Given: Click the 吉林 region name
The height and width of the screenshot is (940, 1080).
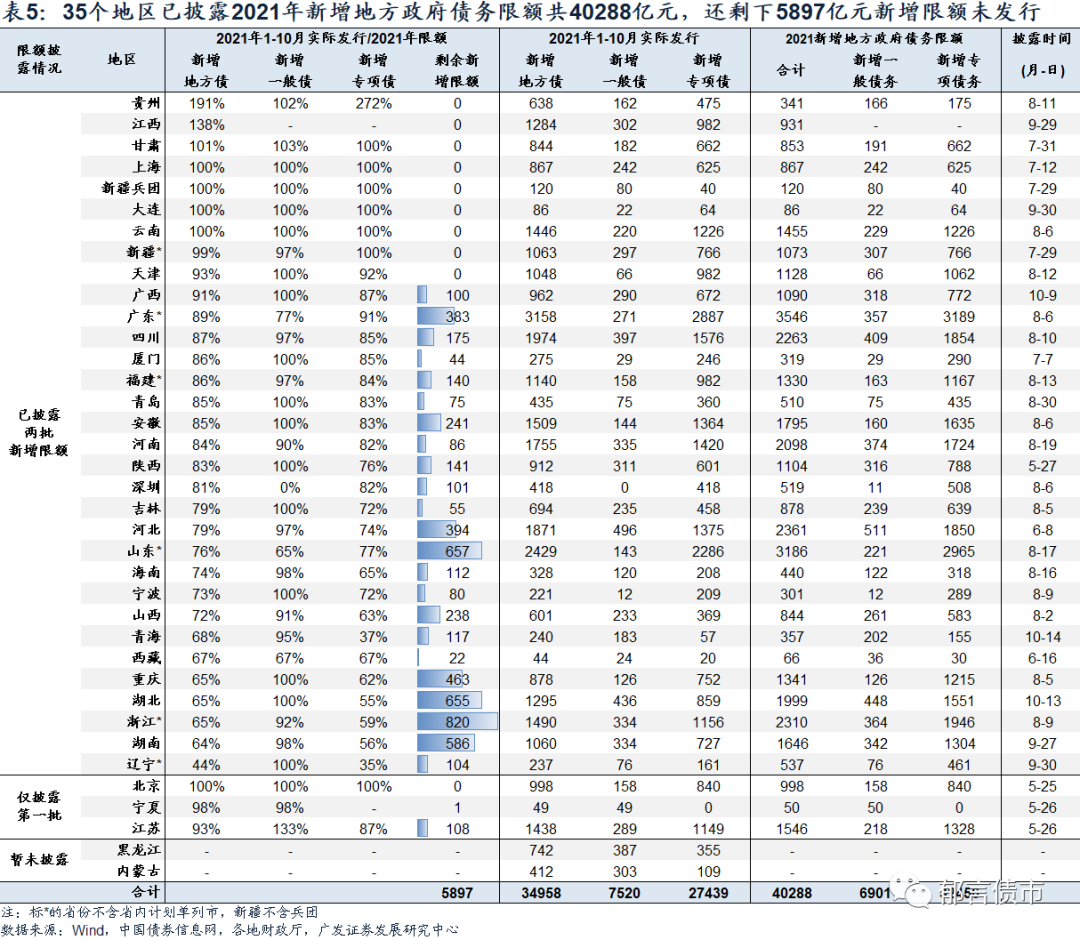Looking at the screenshot, I should click(146, 509).
